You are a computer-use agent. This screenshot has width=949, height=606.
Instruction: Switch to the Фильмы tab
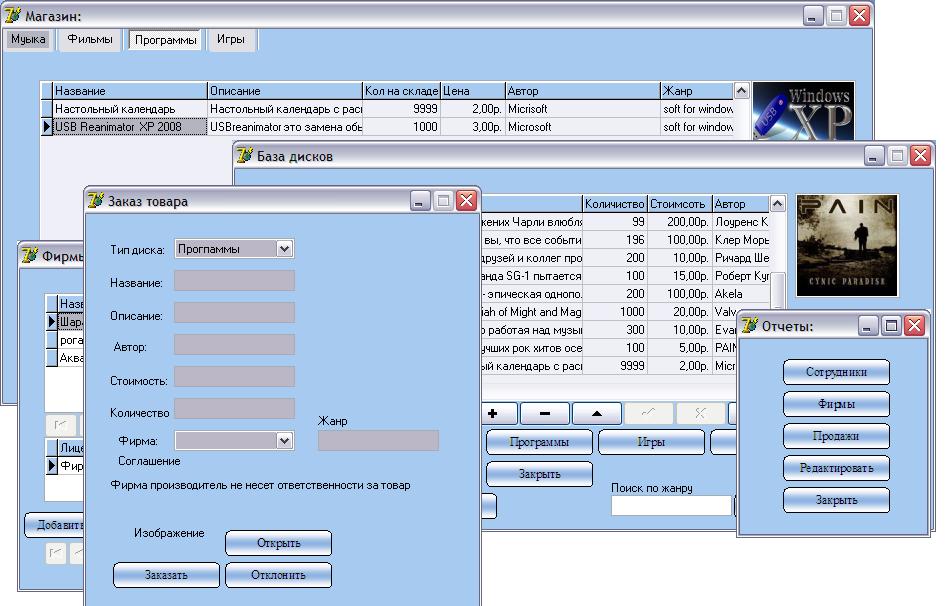[x=90, y=40]
